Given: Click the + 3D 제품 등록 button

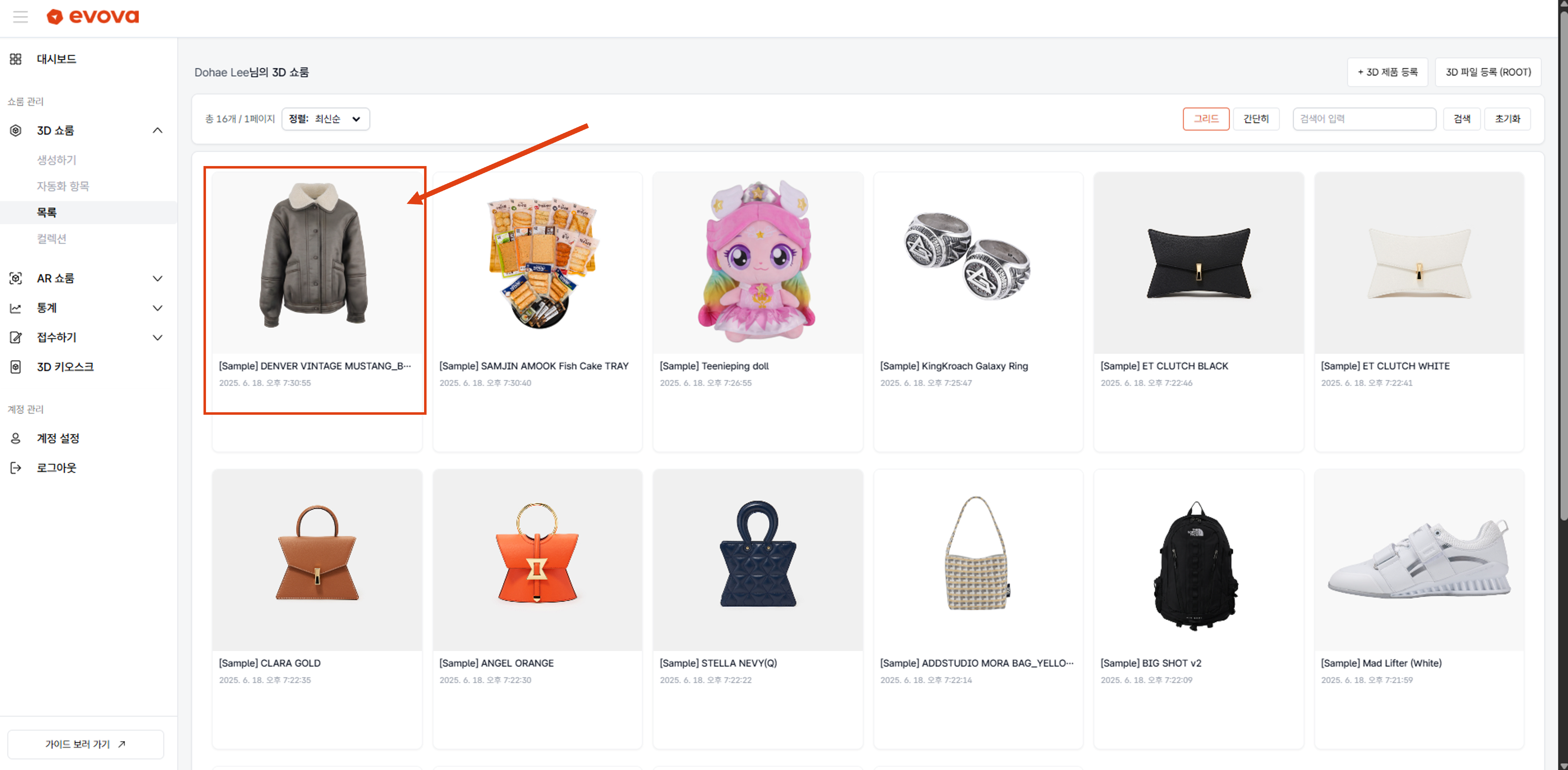Looking at the screenshot, I should pyautogui.click(x=1387, y=71).
